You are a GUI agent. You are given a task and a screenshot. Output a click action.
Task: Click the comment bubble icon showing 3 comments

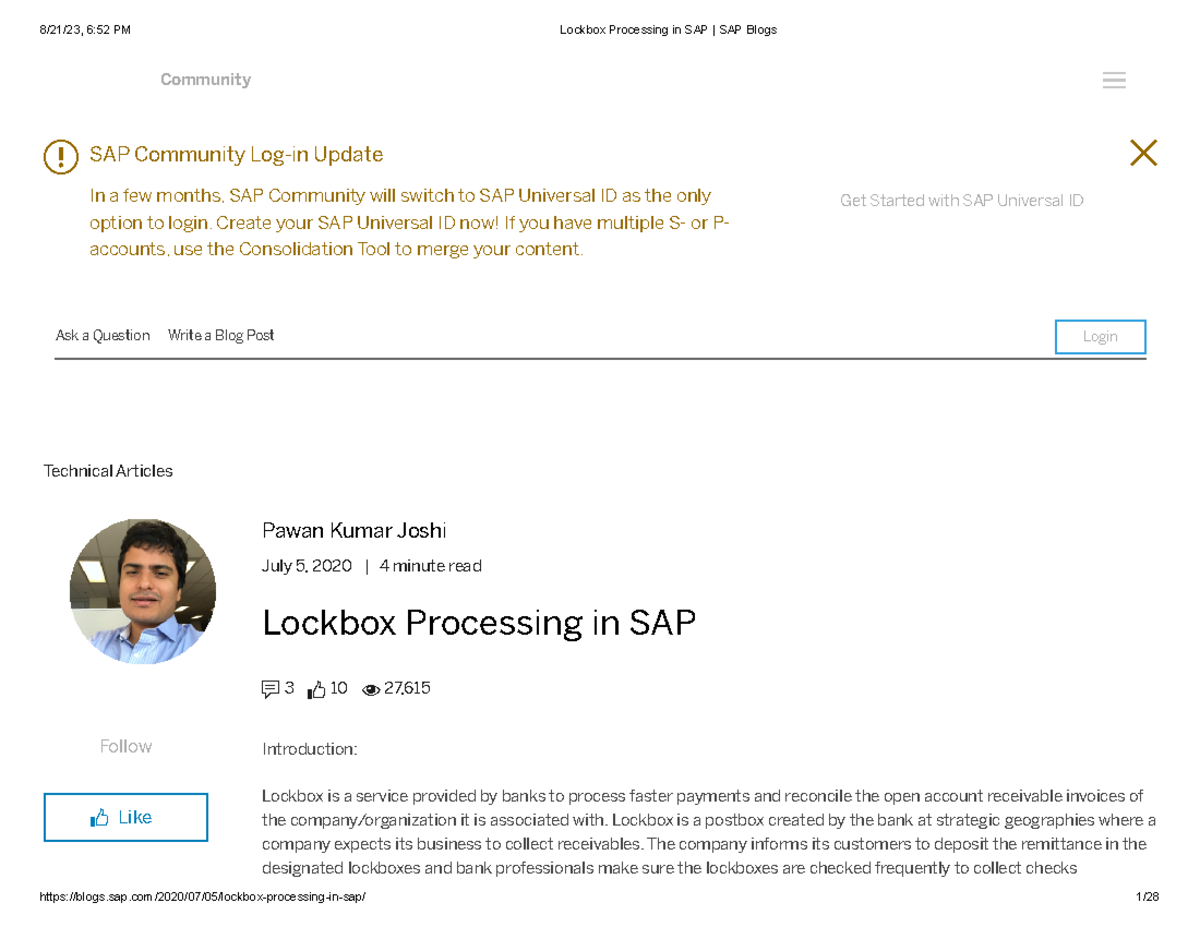pos(271,688)
